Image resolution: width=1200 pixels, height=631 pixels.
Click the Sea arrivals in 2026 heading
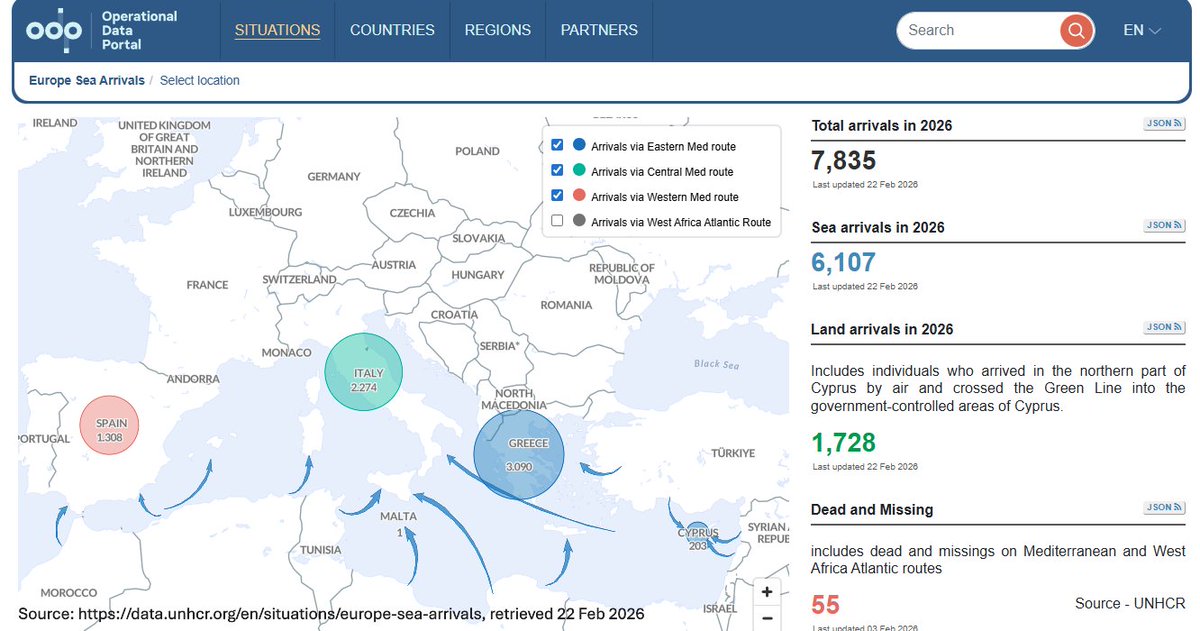pos(878,227)
